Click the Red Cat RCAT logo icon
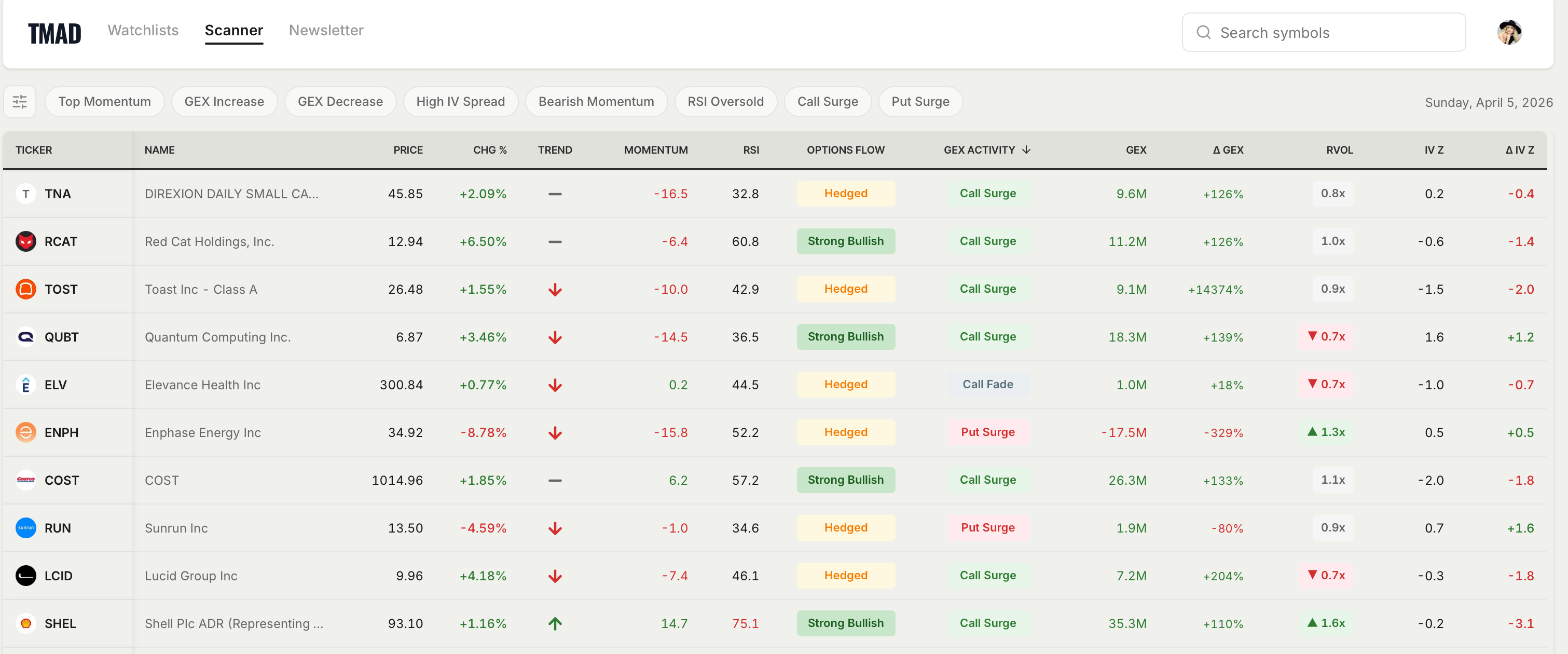The width and height of the screenshot is (1568, 654). pyautogui.click(x=25, y=241)
